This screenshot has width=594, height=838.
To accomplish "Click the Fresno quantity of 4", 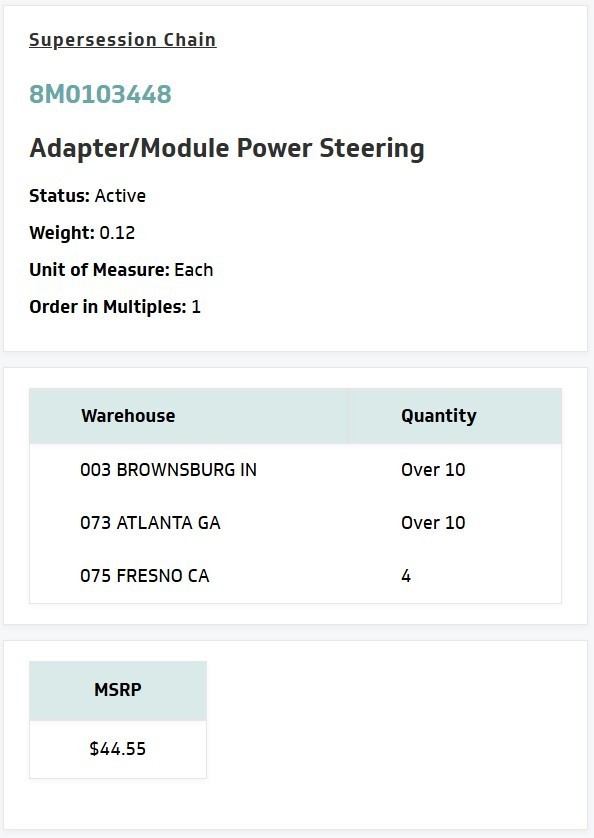I will pyautogui.click(x=404, y=576).
